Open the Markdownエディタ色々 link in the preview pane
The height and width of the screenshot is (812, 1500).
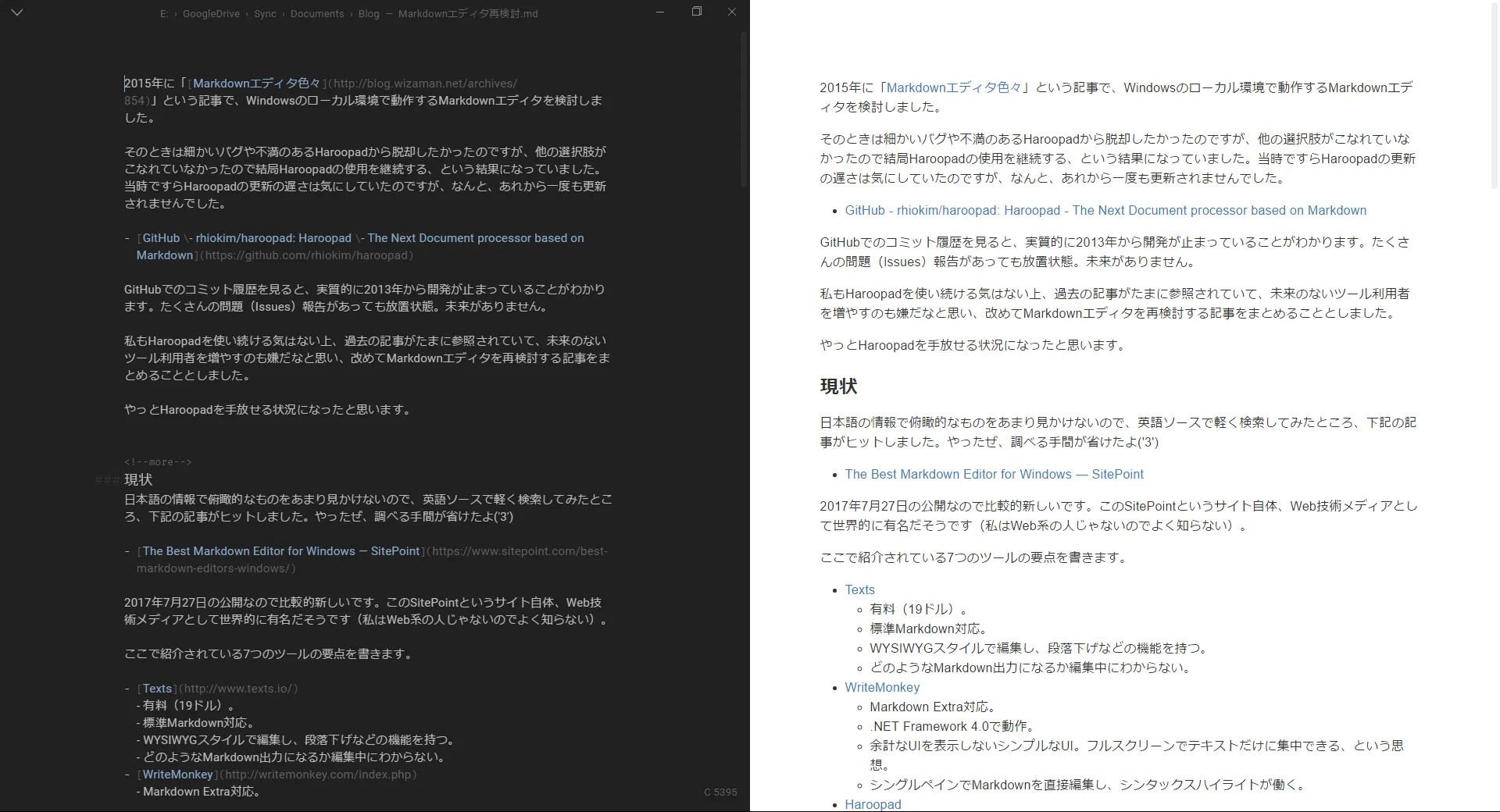954,88
